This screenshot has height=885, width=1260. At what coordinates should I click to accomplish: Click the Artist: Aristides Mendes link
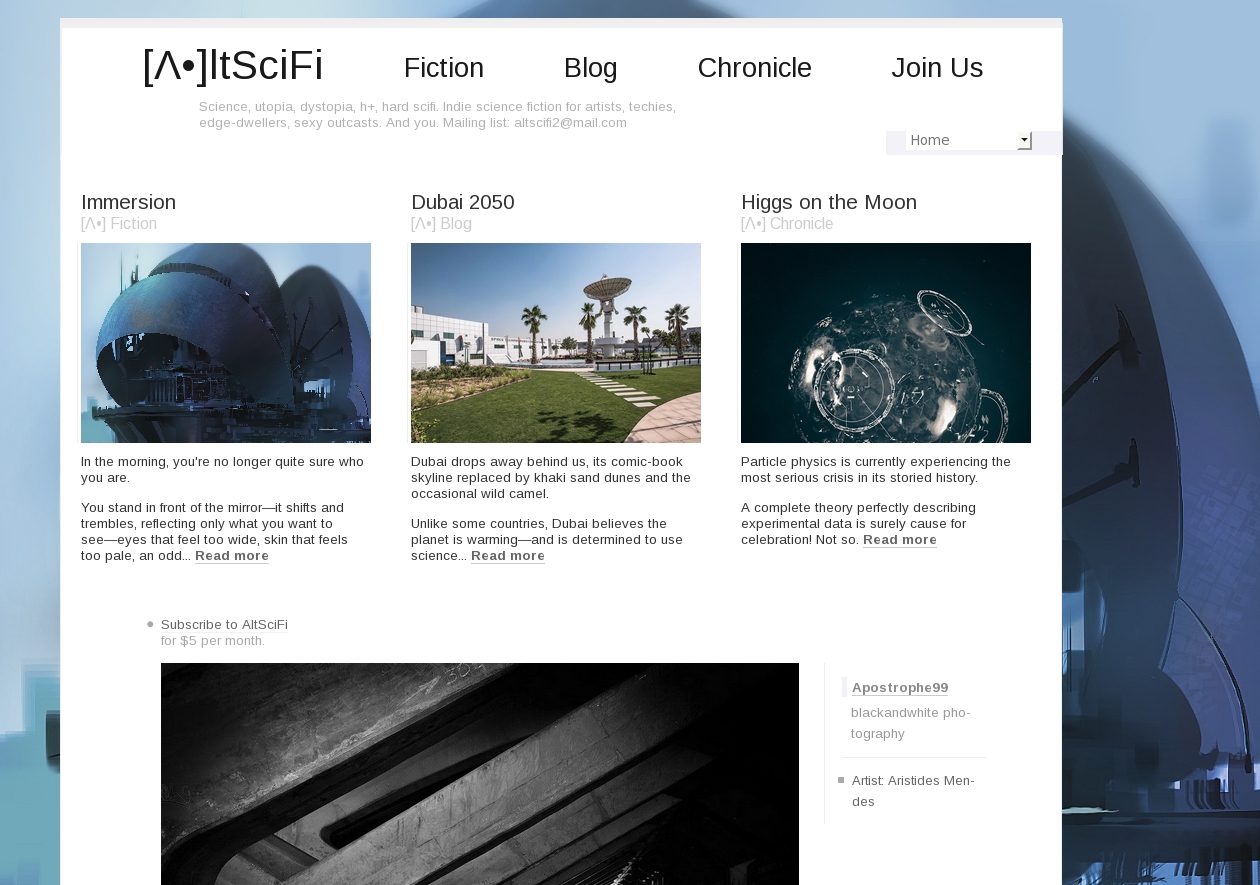coord(913,791)
